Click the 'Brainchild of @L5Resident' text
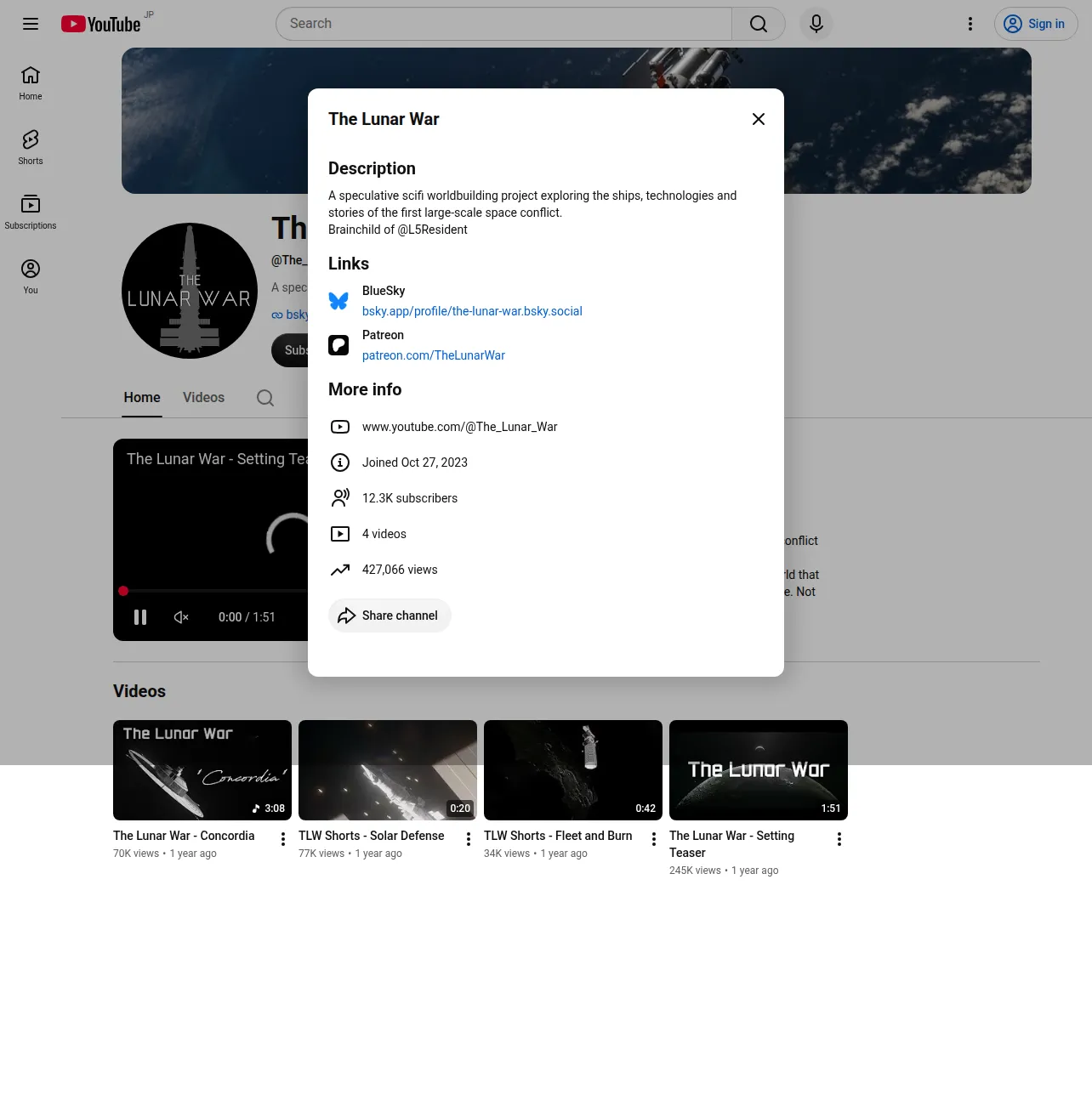Screen dimensions: 1092x1095 coord(398,230)
